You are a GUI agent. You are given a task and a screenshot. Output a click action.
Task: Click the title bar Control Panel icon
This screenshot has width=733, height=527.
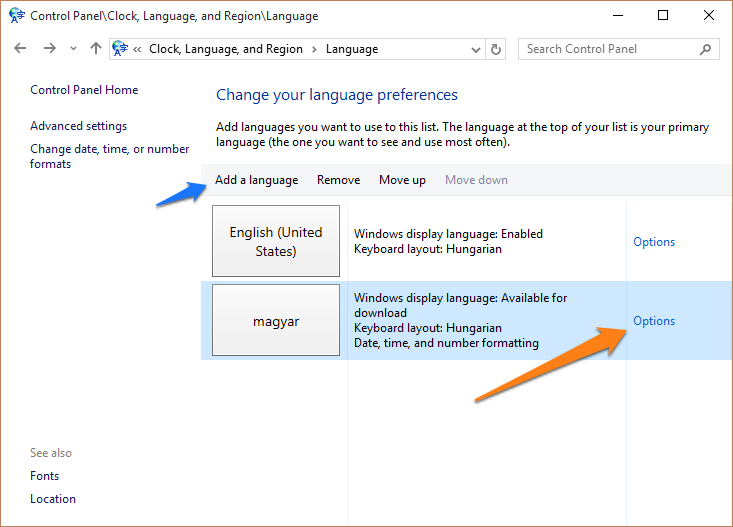[17, 15]
